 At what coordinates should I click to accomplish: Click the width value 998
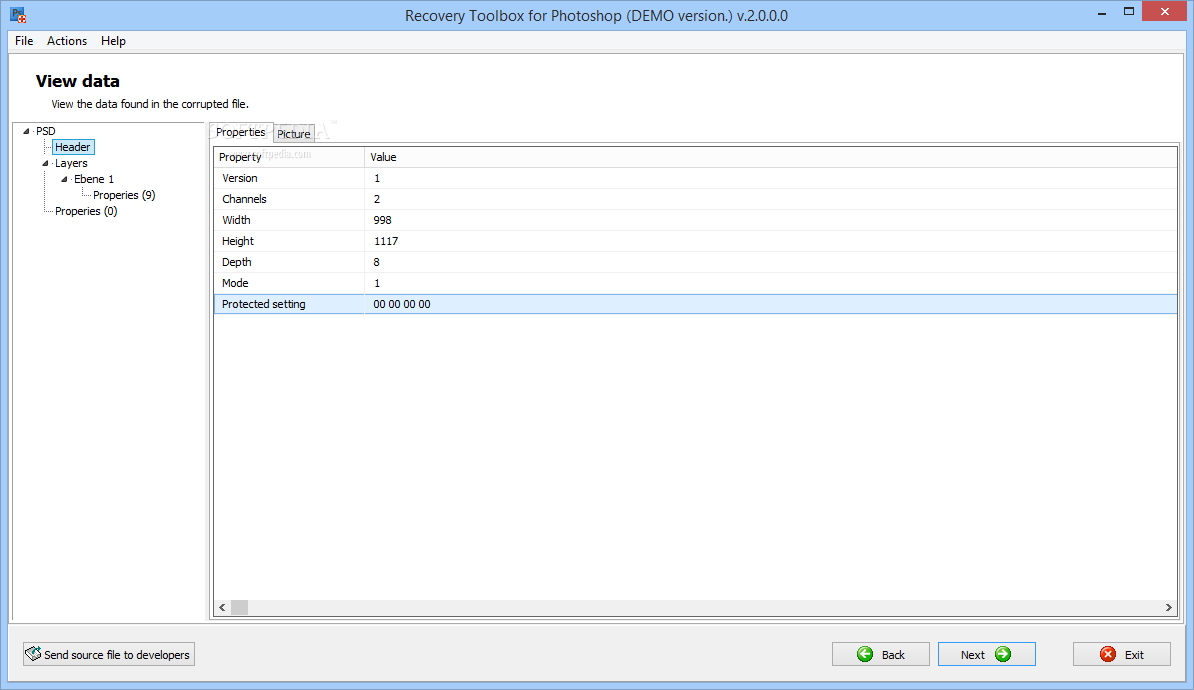[x=382, y=220]
